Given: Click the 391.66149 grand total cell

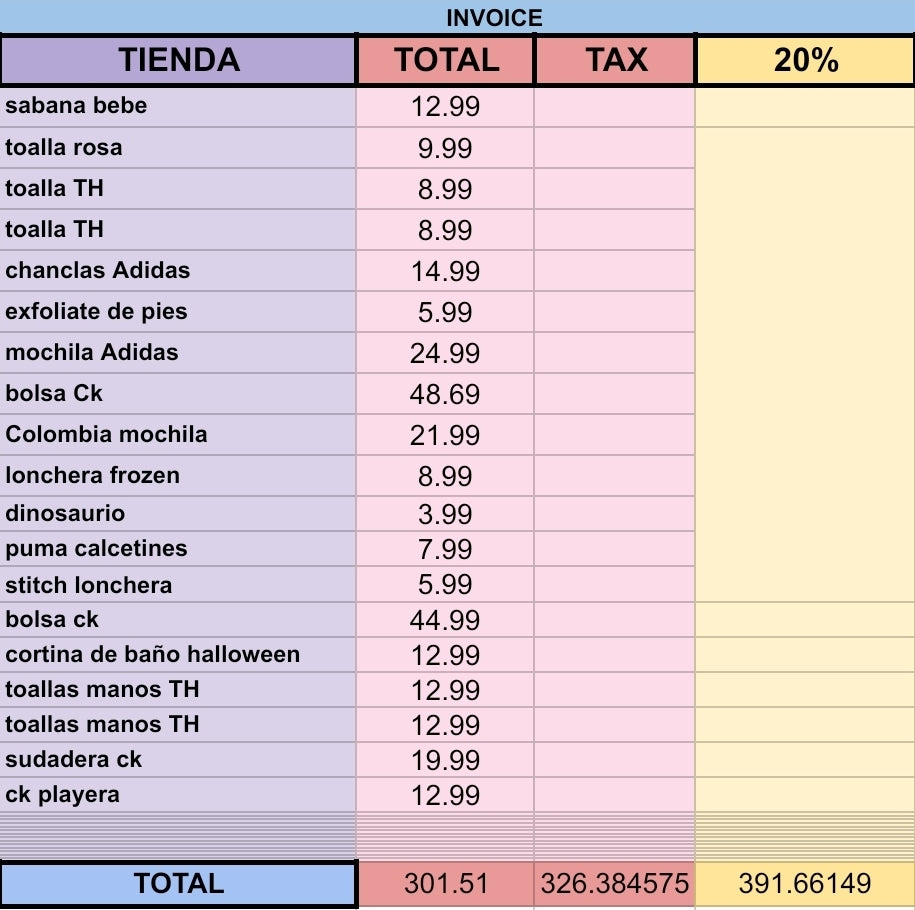Looking at the screenshot, I should point(805,884).
